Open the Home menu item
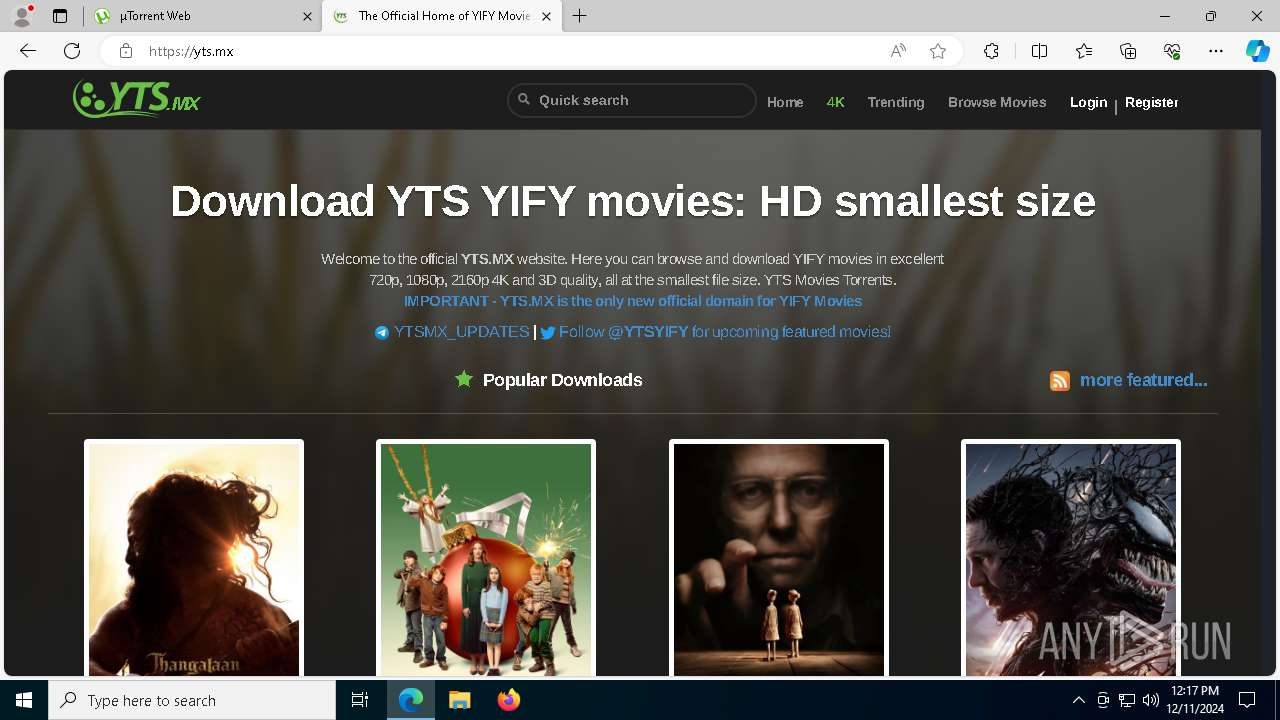 tap(785, 102)
